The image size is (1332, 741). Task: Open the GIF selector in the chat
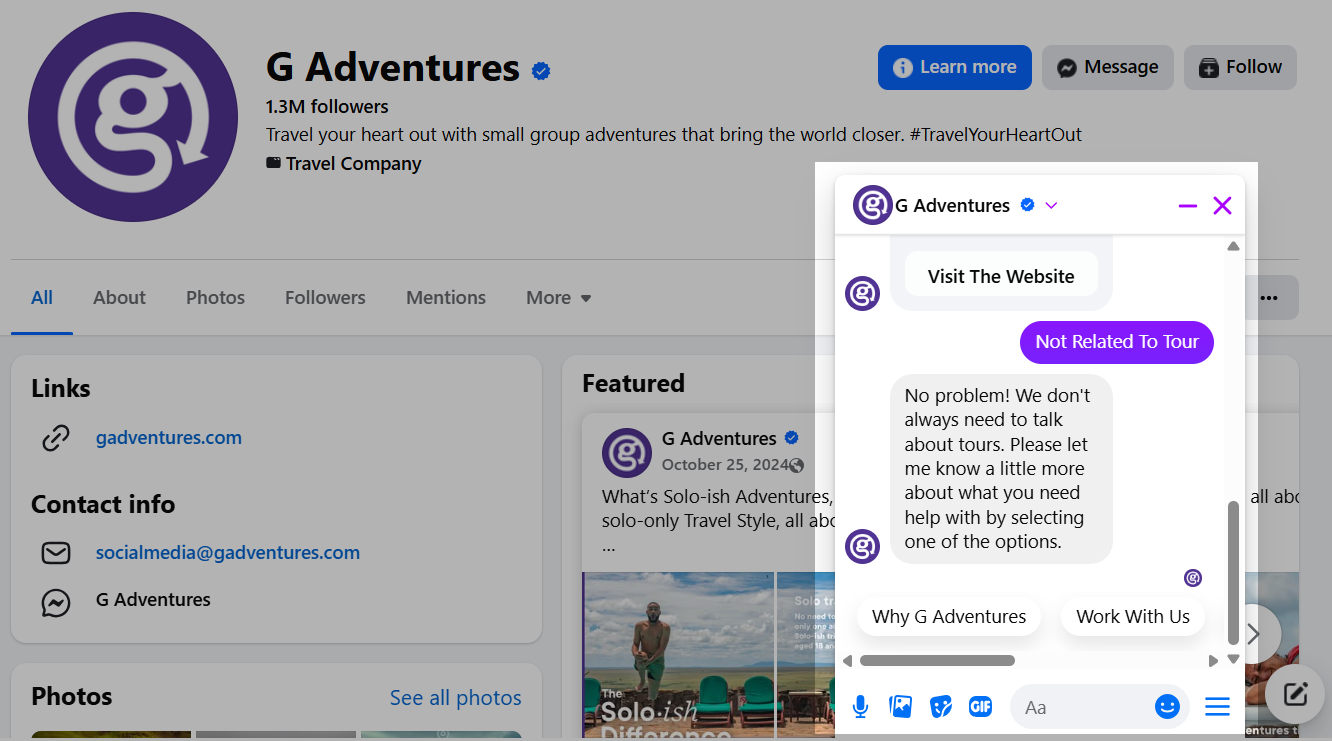pyautogui.click(x=980, y=707)
